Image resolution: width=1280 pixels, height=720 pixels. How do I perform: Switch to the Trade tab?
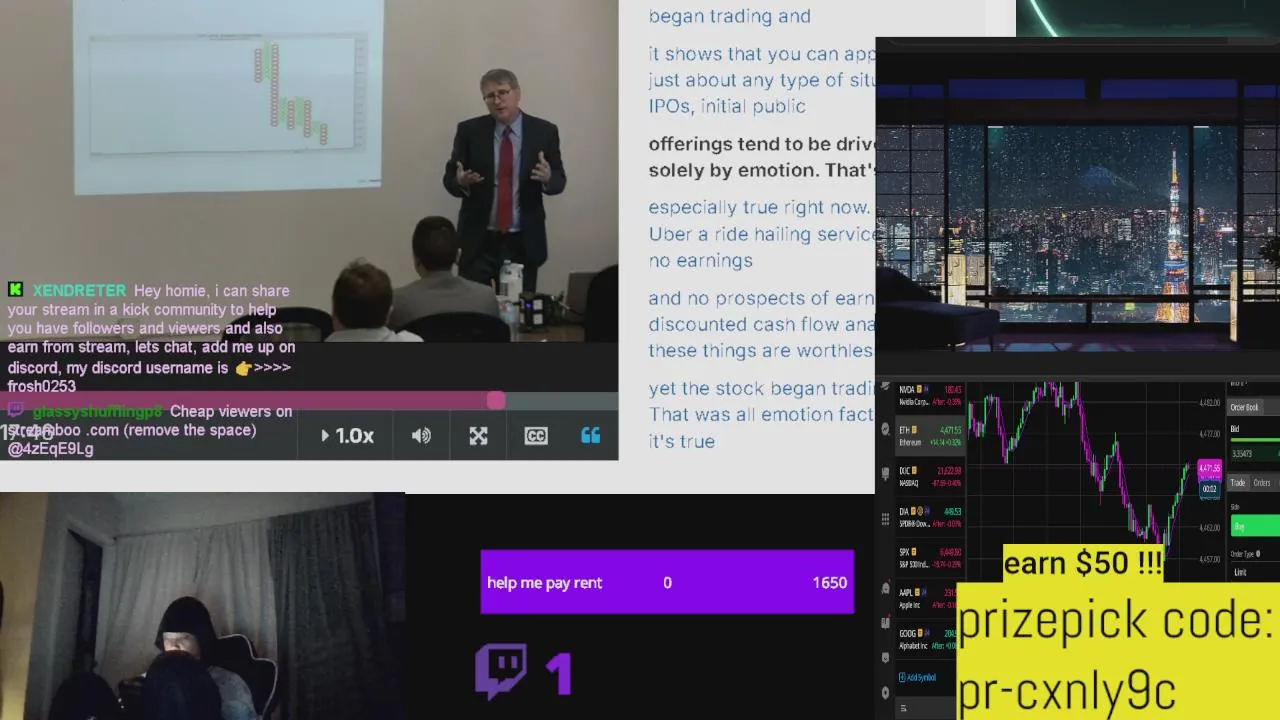[1238, 483]
